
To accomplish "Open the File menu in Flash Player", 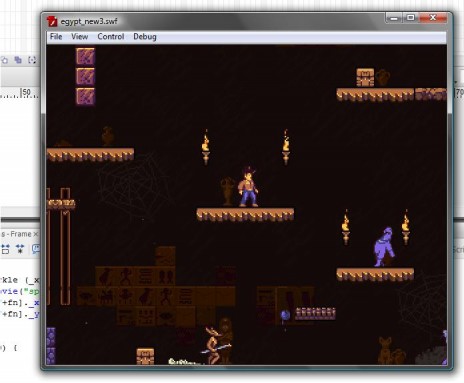I will pyautogui.click(x=56, y=37).
